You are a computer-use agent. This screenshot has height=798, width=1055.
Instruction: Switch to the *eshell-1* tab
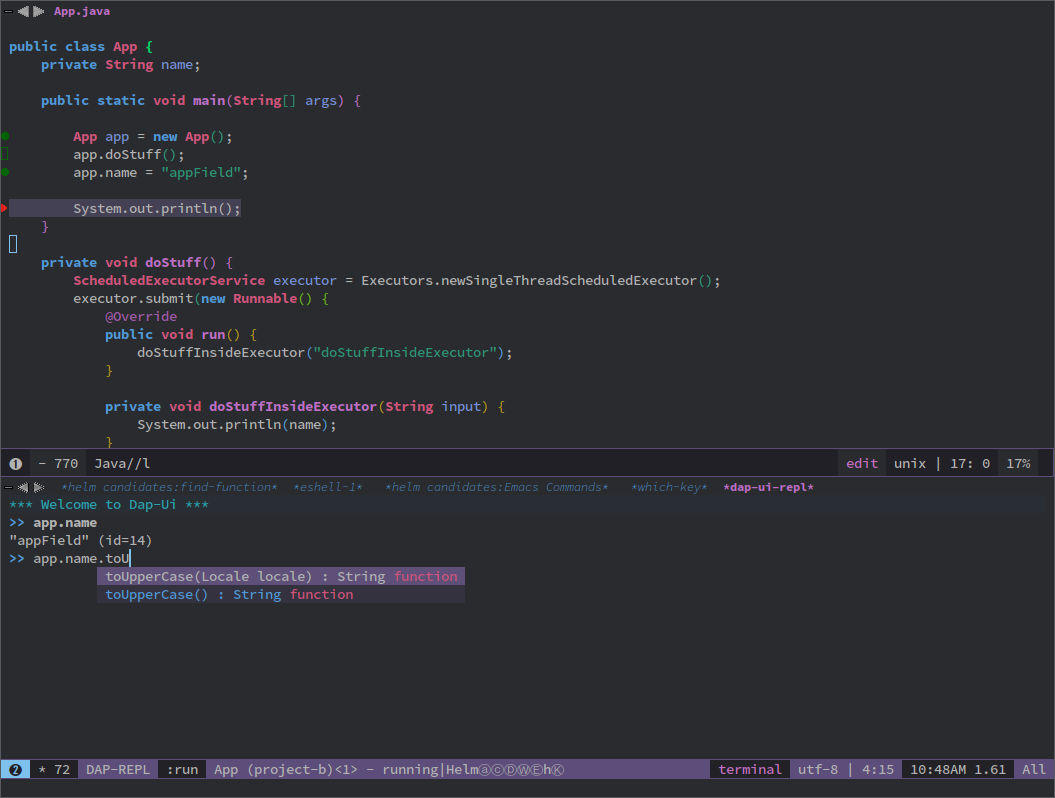tap(328, 487)
